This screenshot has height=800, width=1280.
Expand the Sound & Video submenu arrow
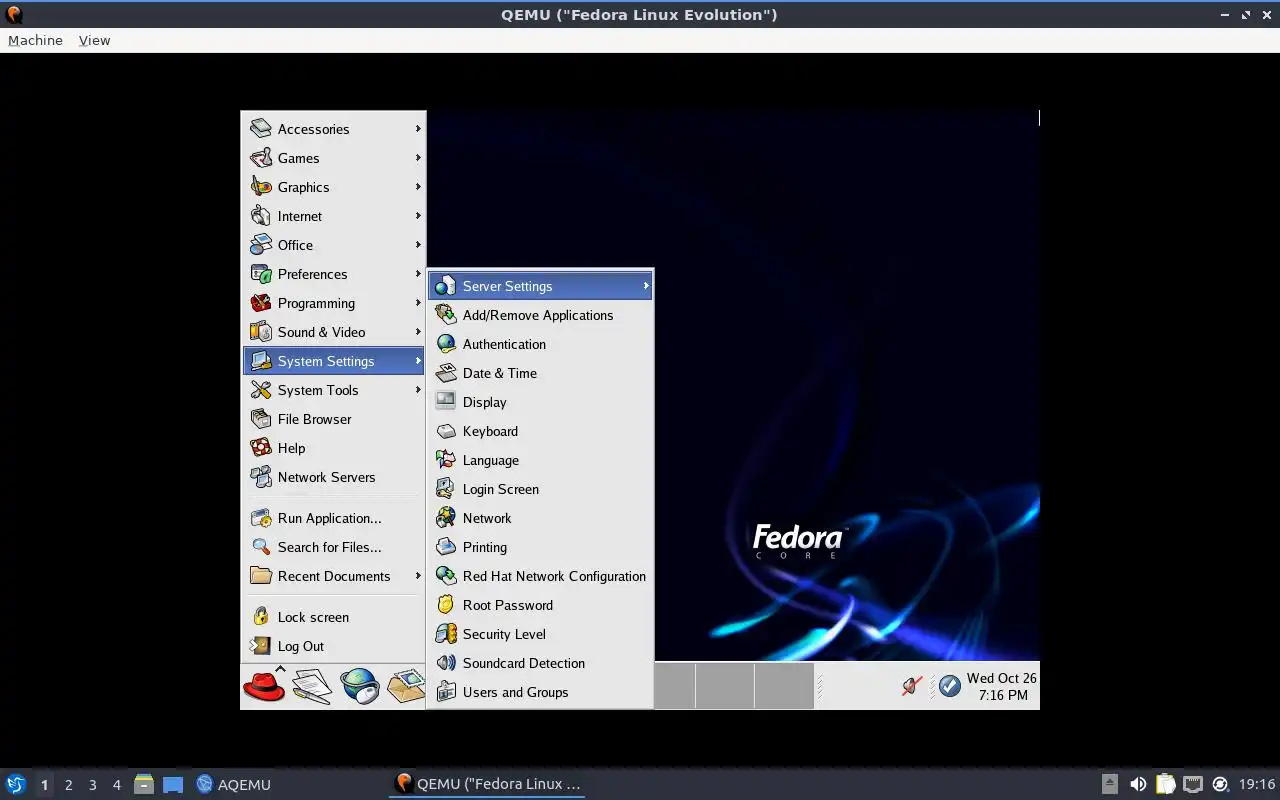(418, 332)
